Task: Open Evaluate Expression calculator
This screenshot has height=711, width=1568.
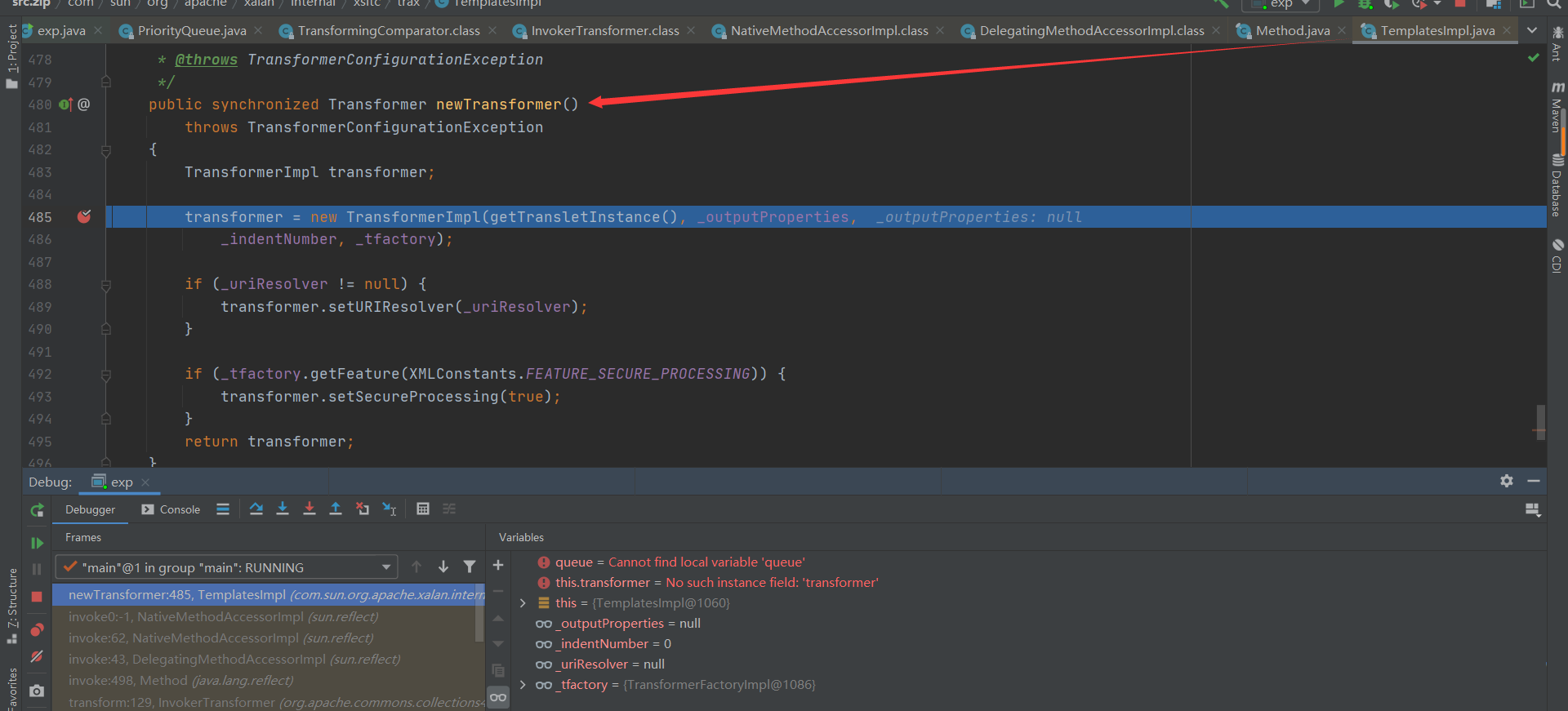Action: 423,509
